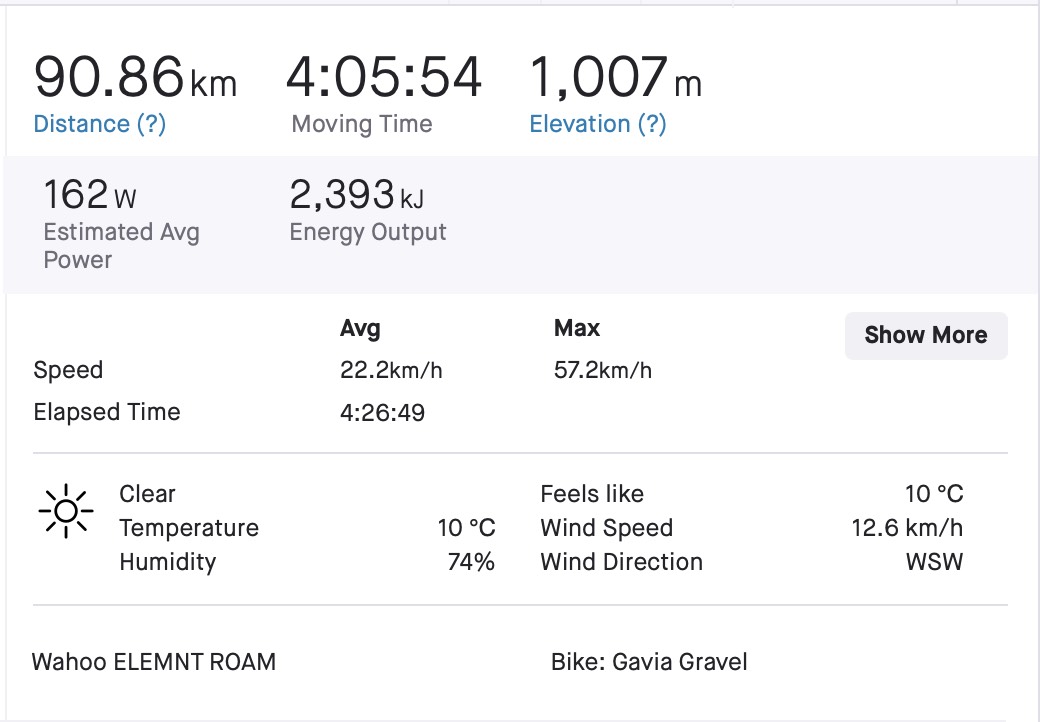Expand stats with Show More button
This screenshot has width=1040, height=722.
(x=926, y=335)
